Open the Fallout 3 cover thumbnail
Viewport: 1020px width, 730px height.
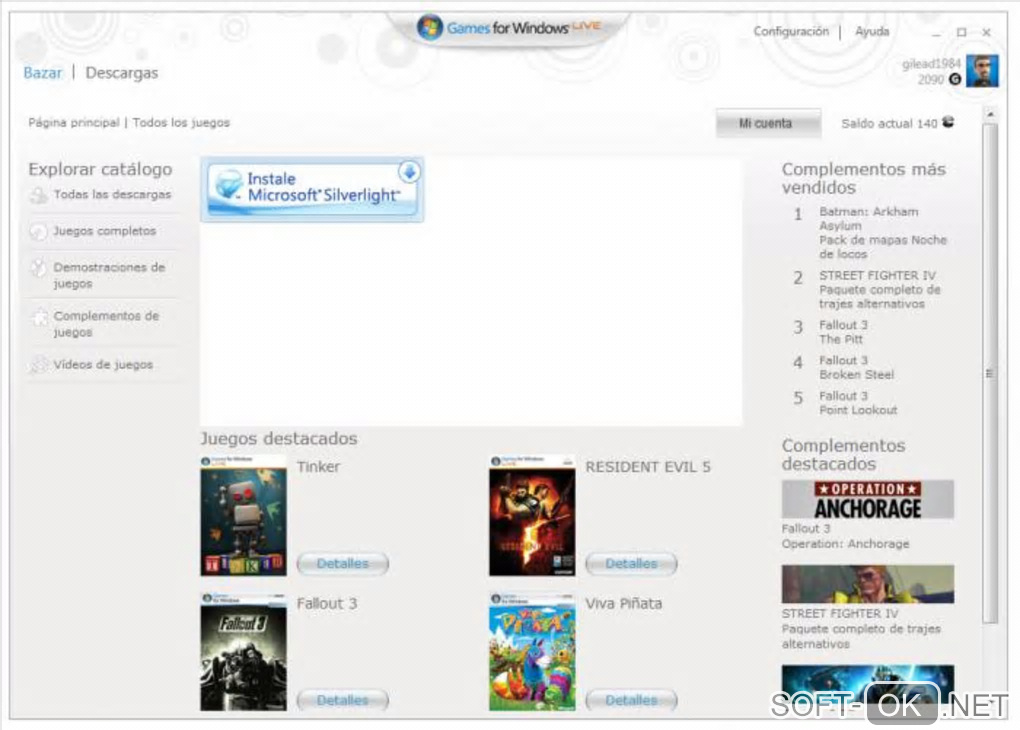(243, 651)
